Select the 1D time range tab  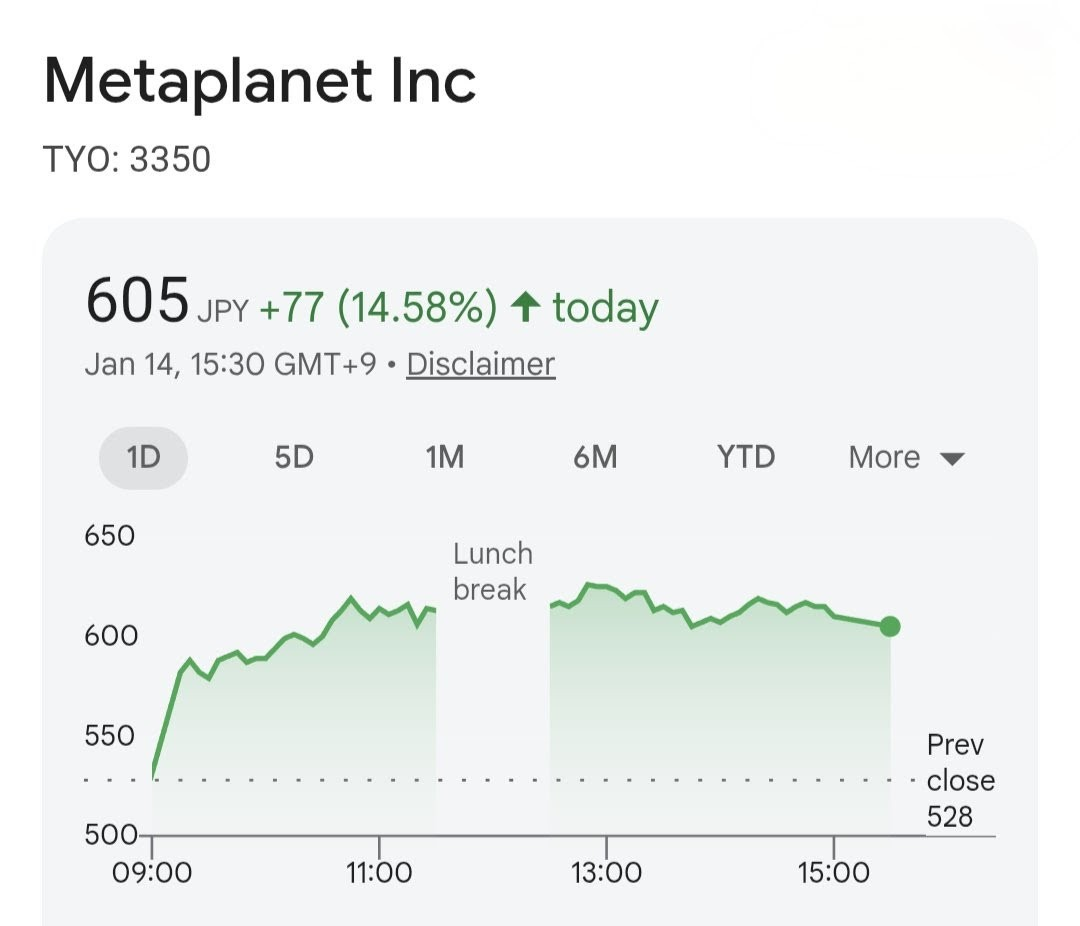point(143,457)
